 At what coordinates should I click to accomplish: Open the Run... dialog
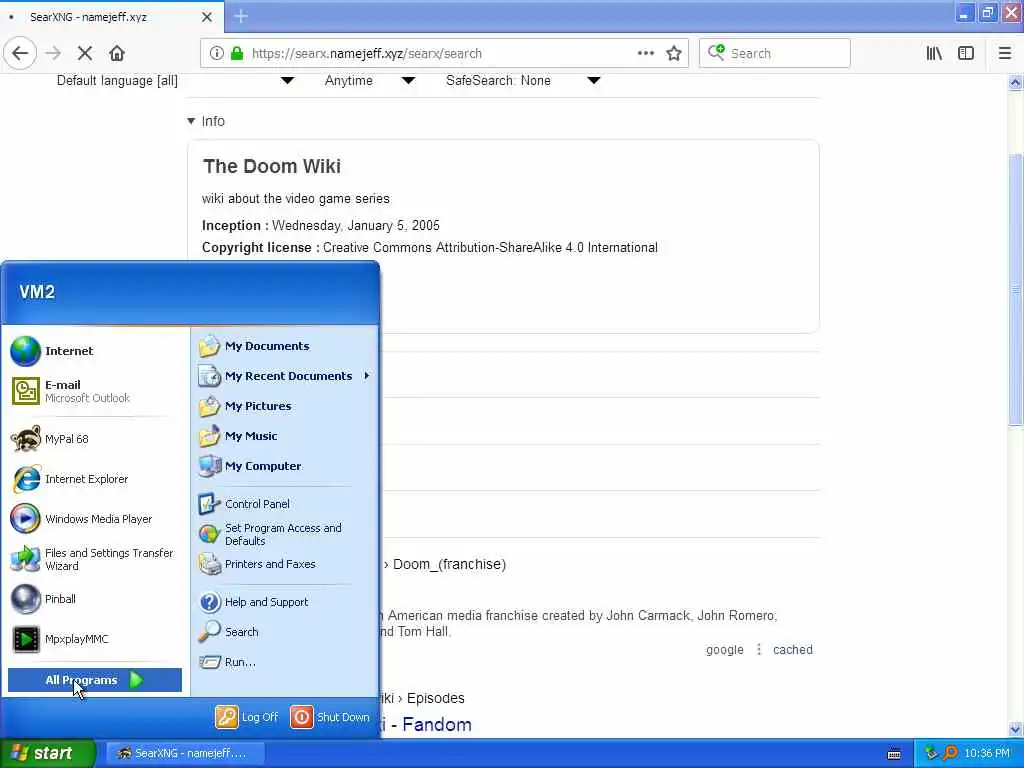(x=285, y=662)
